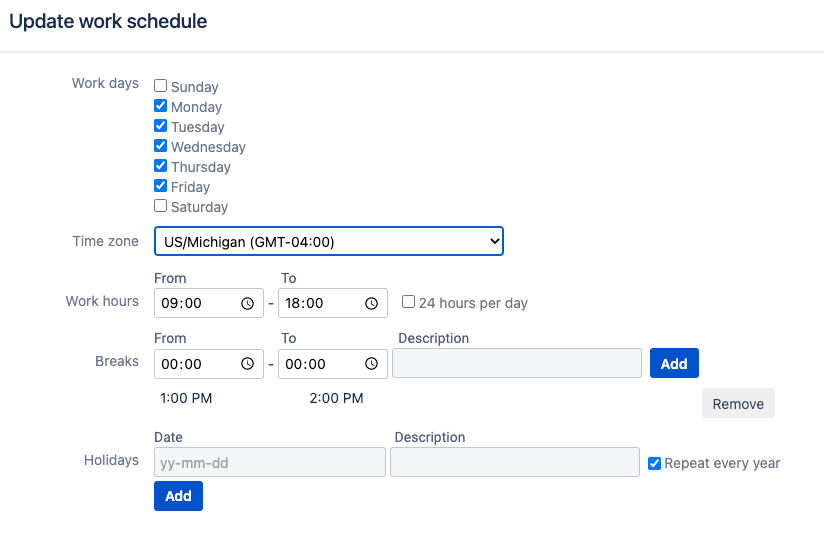Image resolution: width=824 pixels, height=546 pixels.
Task: Remove the 1:00 PM to 2:00 PM break
Action: [x=738, y=404]
